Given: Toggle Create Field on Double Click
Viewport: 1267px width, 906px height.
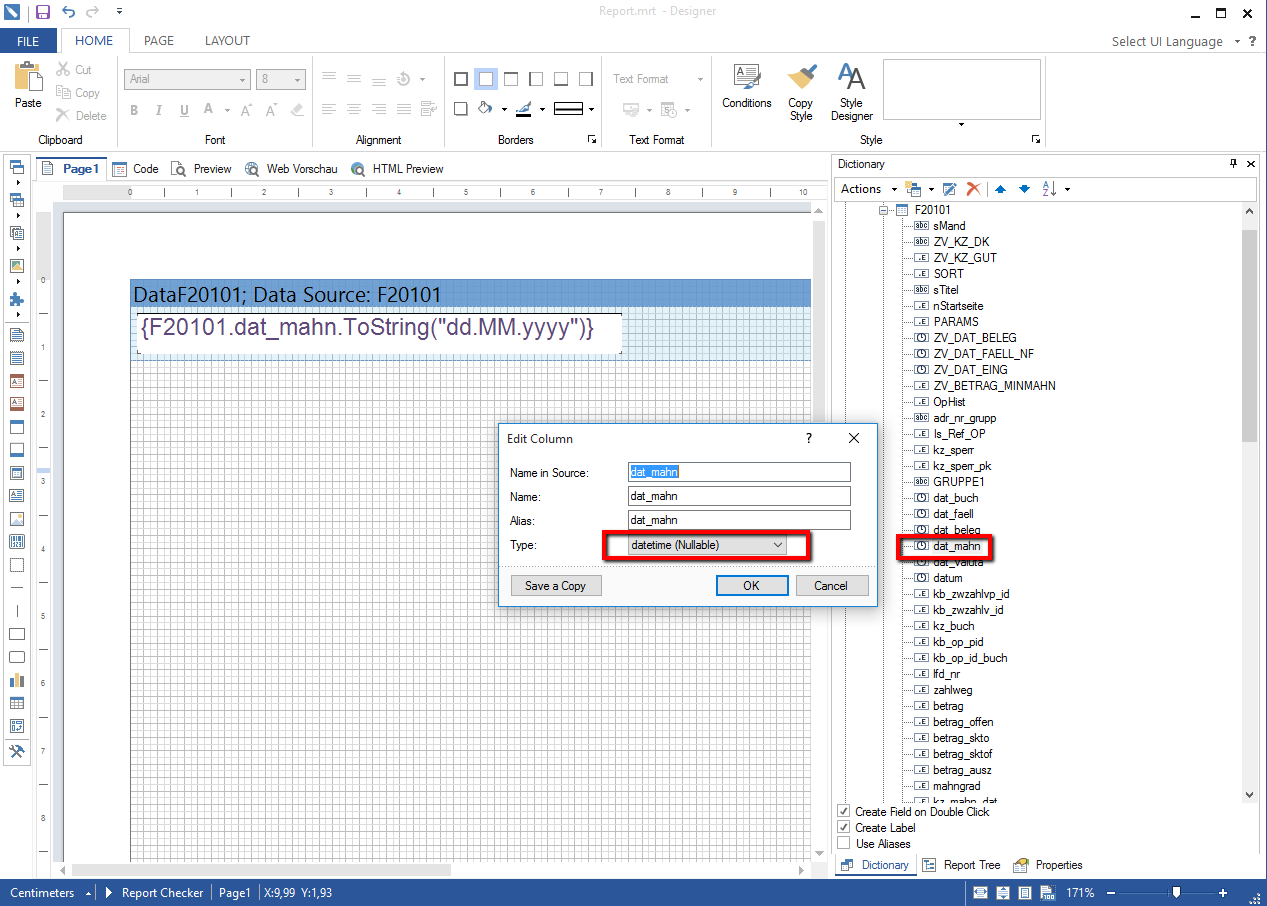Looking at the screenshot, I should click(844, 812).
